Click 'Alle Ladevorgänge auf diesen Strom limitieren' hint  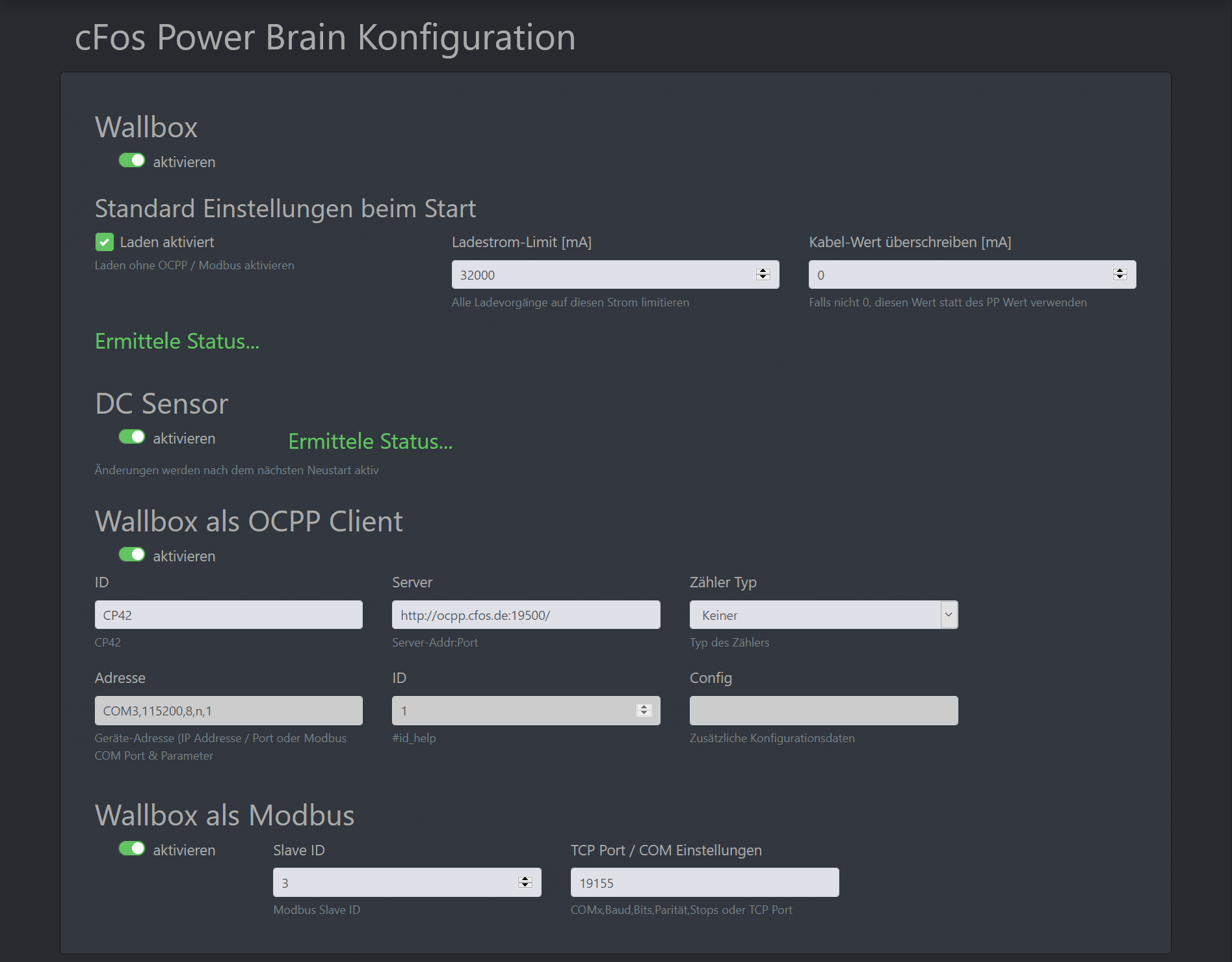click(570, 302)
